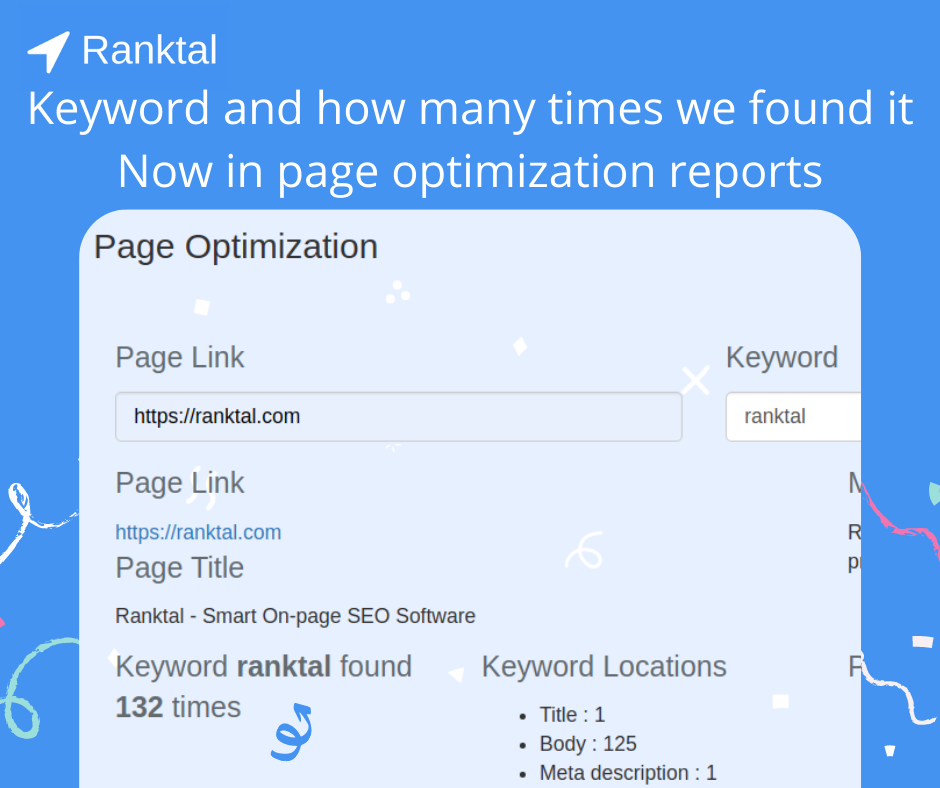Screen dimensions: 940x788
Task: Click the Keyword Locations heading
Action: 604,667
